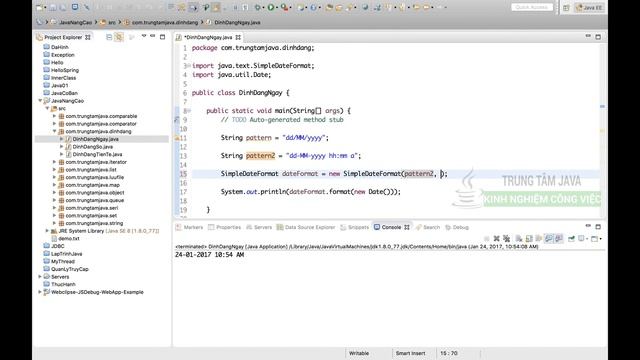
Task: Click fold toggle at line 3 imports
Action: [189, 66]
